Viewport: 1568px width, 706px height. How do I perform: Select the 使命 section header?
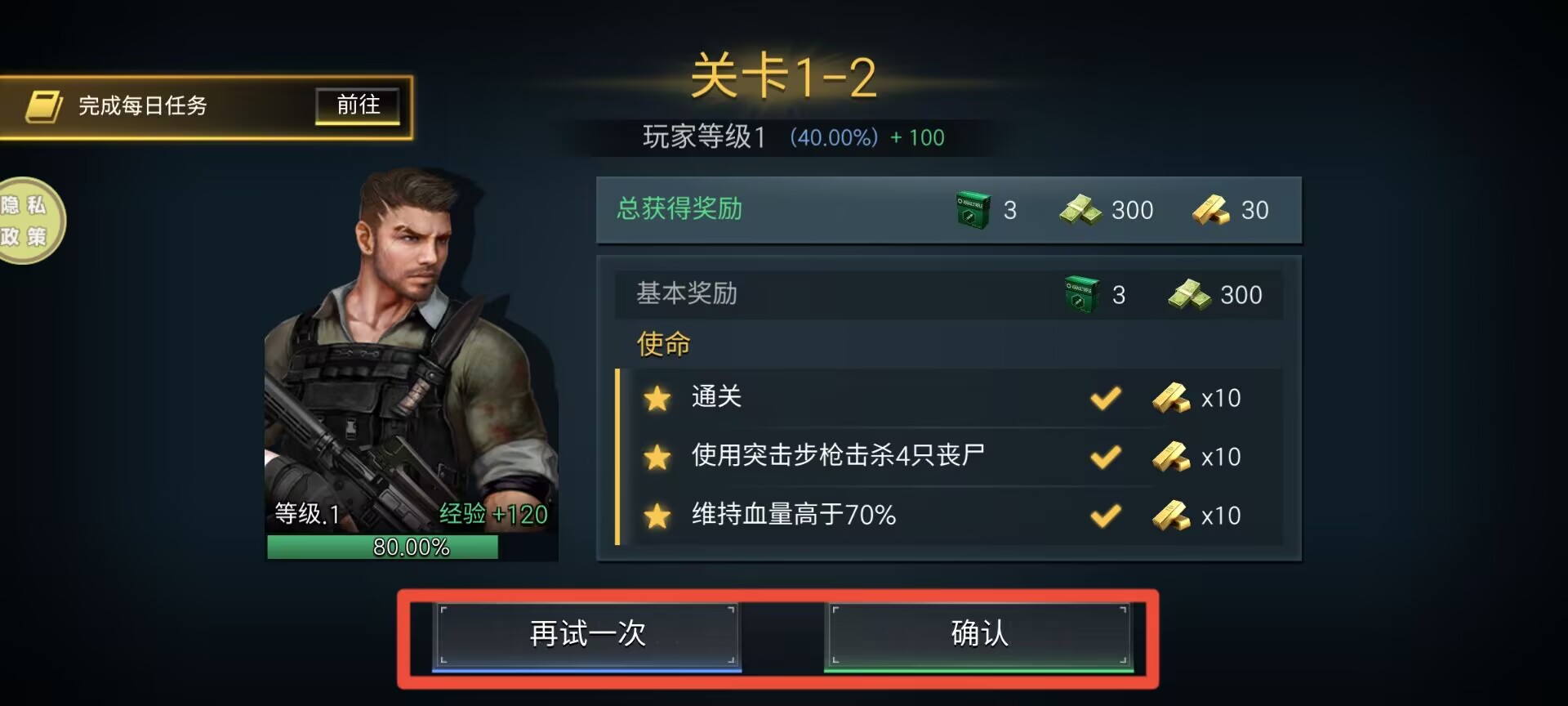(x=663, y=344)
